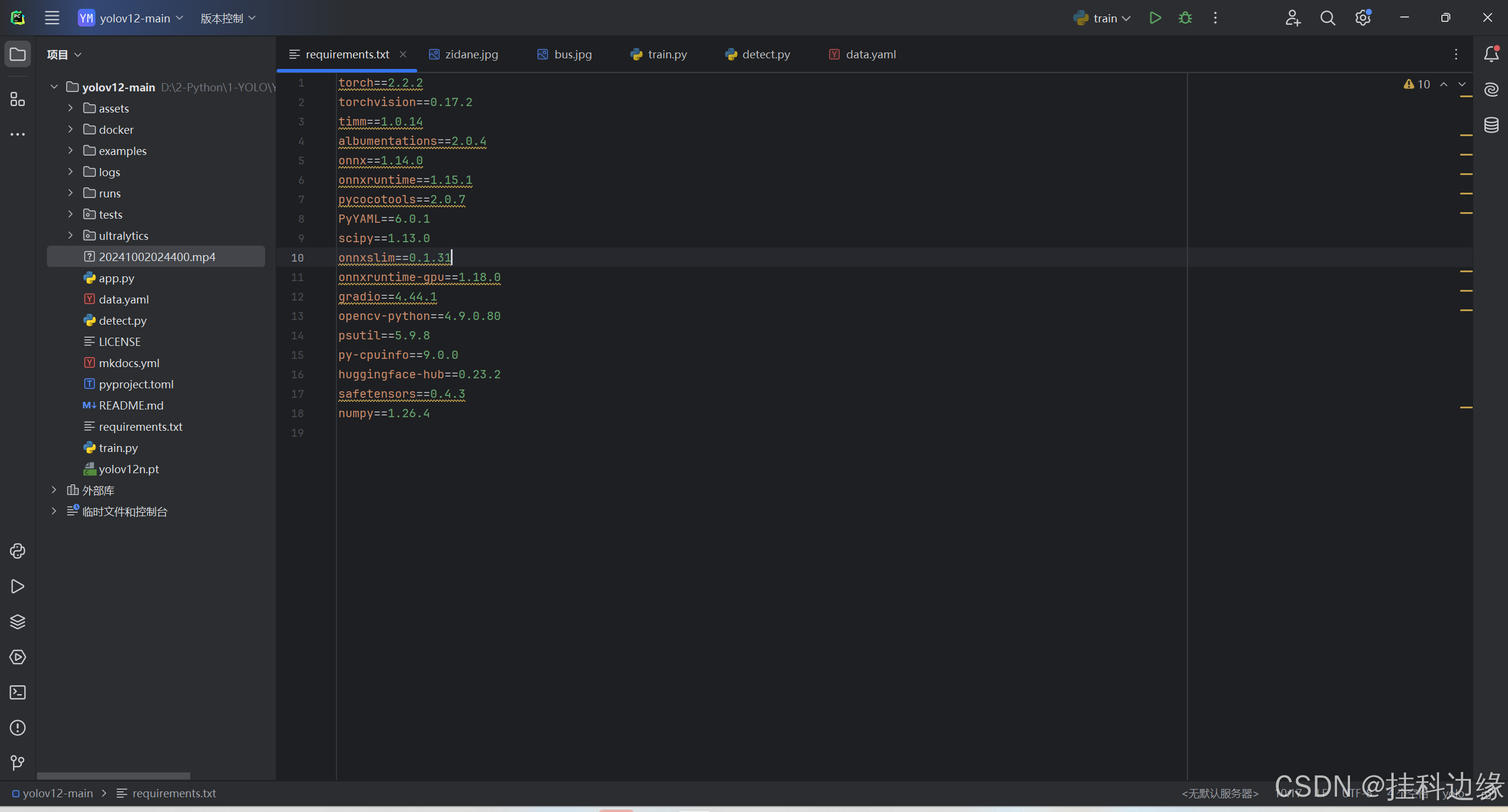Open the Problems tool window

pos(18,728)
